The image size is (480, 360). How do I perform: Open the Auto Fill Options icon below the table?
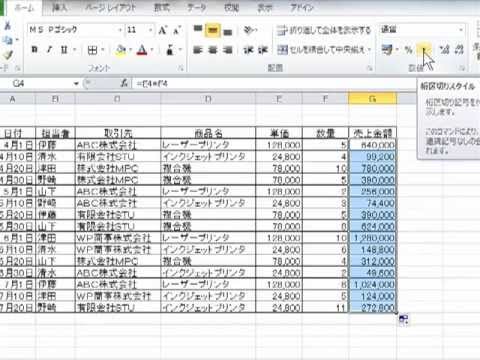pyautogui.click(x=403, y=320)
